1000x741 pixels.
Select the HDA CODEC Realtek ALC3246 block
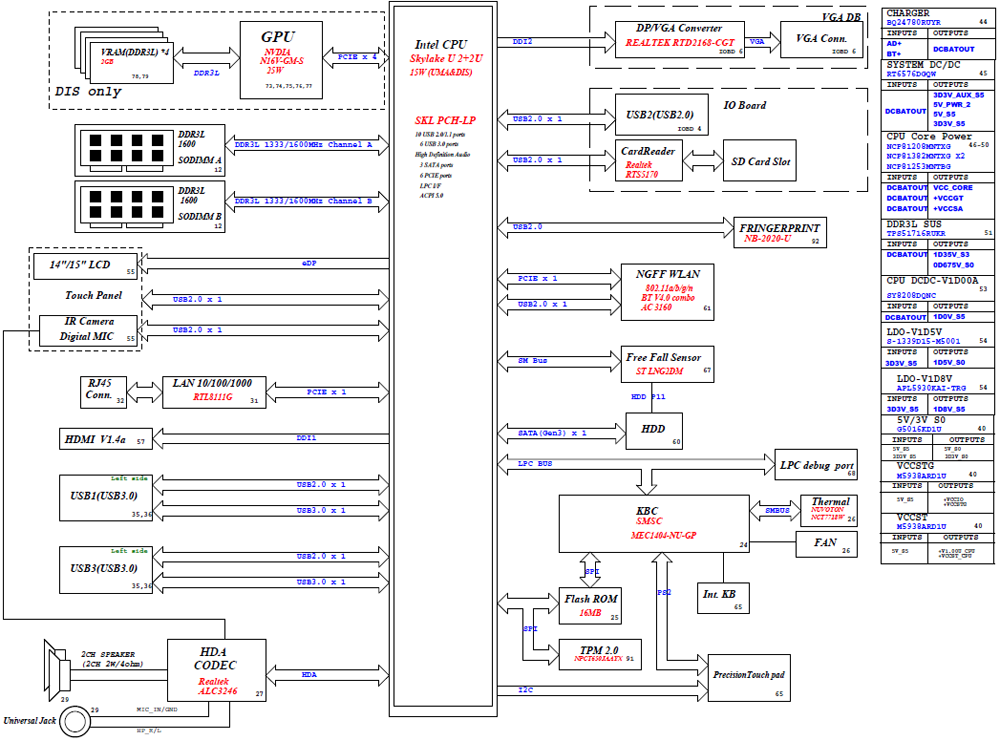click(x=217, y=670)
